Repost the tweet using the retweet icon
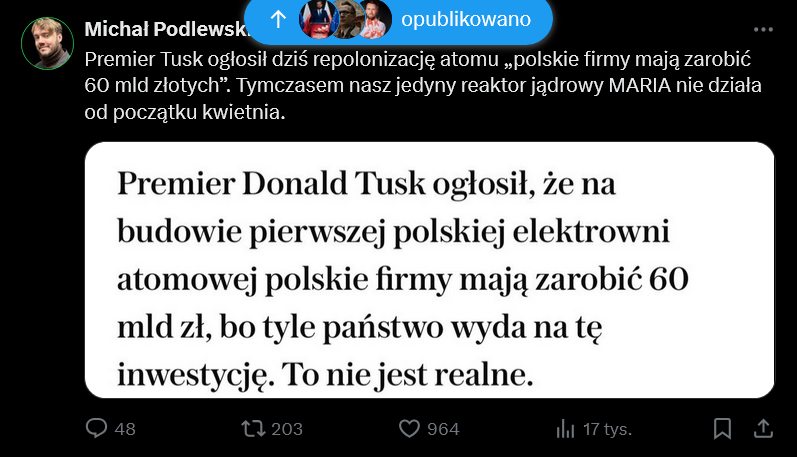This screenshot has width=797, height=457. click(254, 428)
